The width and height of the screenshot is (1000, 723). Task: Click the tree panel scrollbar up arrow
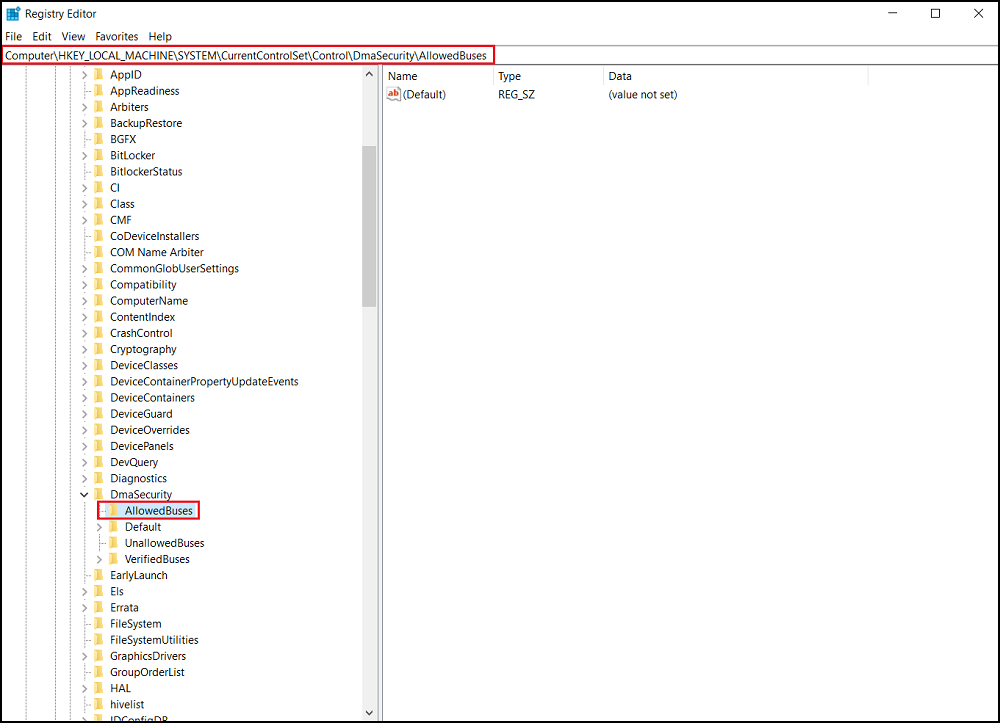tap(369, 72)
